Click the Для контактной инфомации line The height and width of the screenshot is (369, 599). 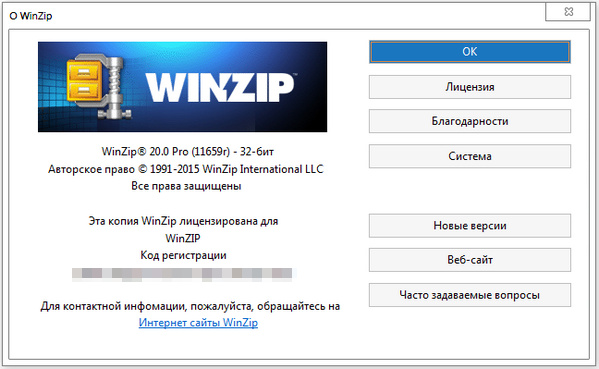[x=190, y=306]
